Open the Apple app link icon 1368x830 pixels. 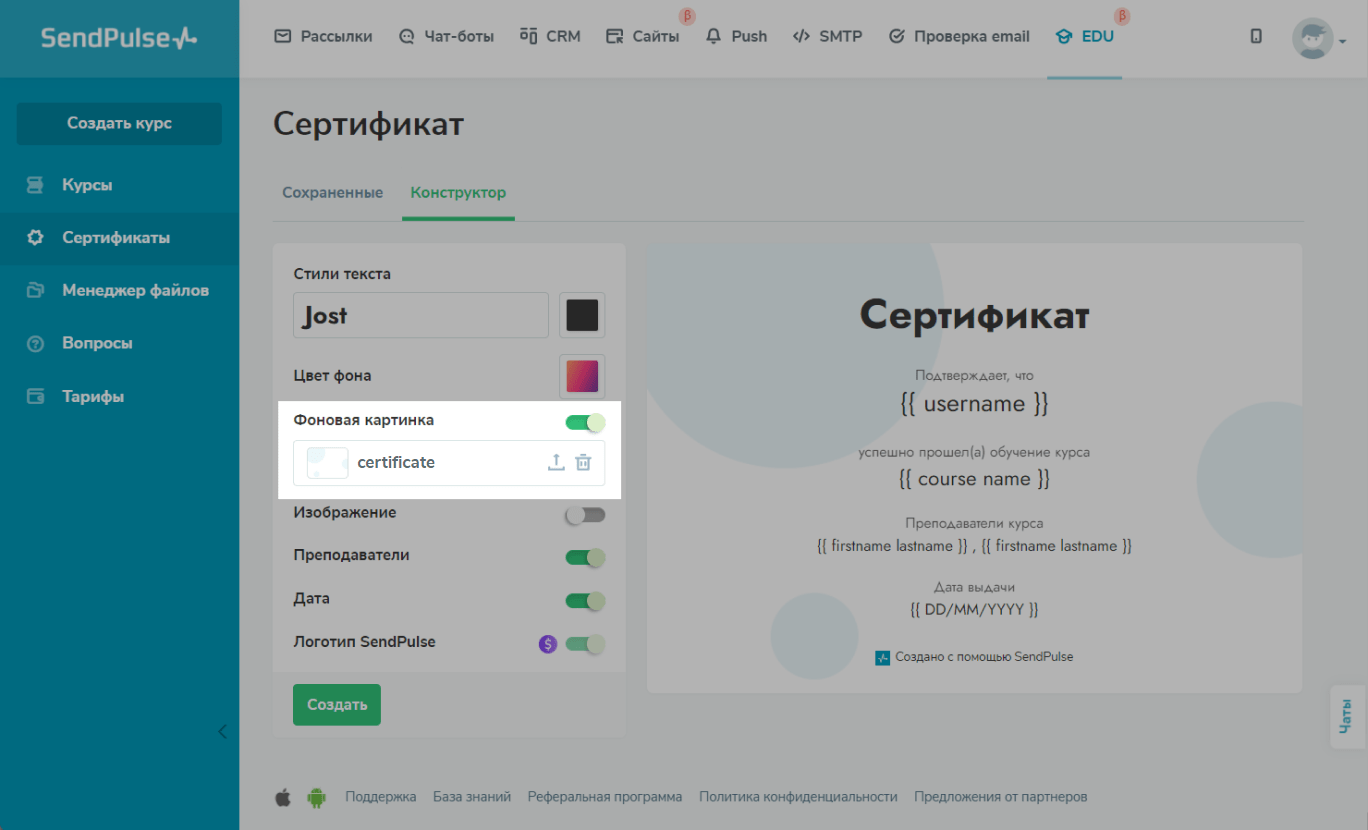[x=283, y=797]
